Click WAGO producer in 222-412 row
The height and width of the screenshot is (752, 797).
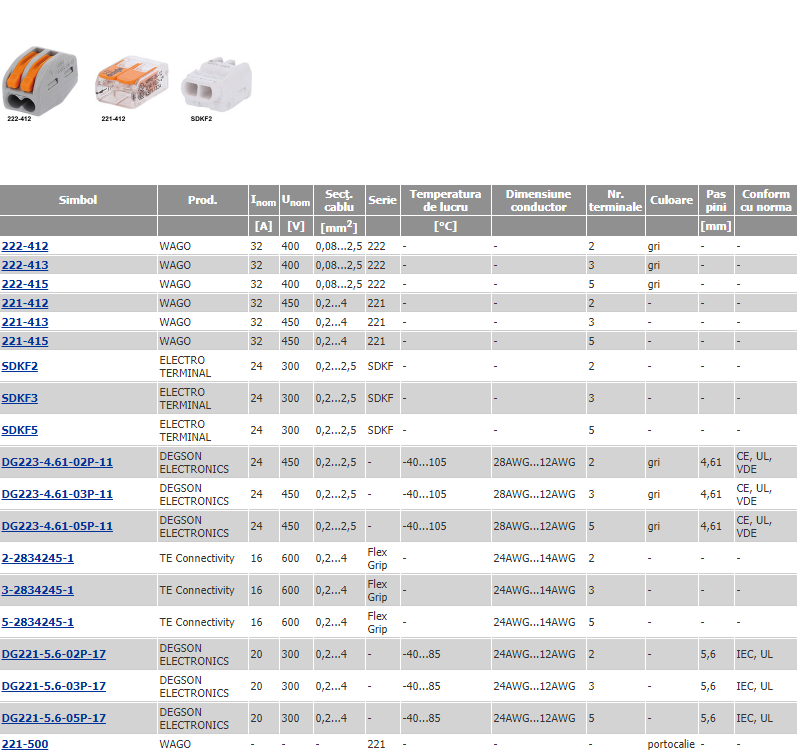coord(175,246)
